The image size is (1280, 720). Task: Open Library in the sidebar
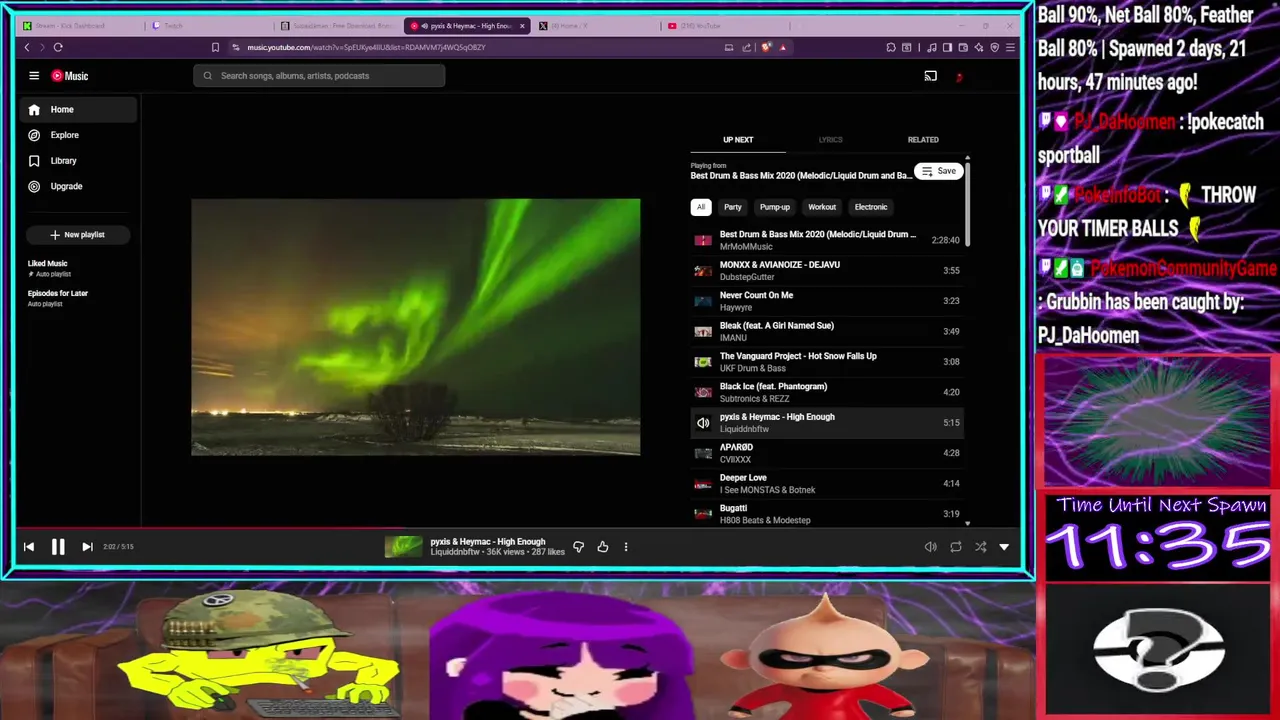[80, 161]
